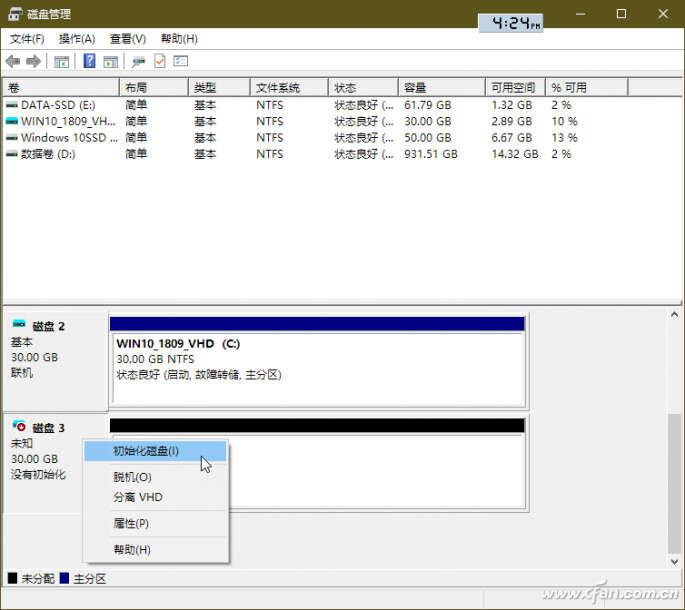This screenshot has height=610, width=685.
Task: Click the rescan disks toolbar icon
Action: click(138, 62)
